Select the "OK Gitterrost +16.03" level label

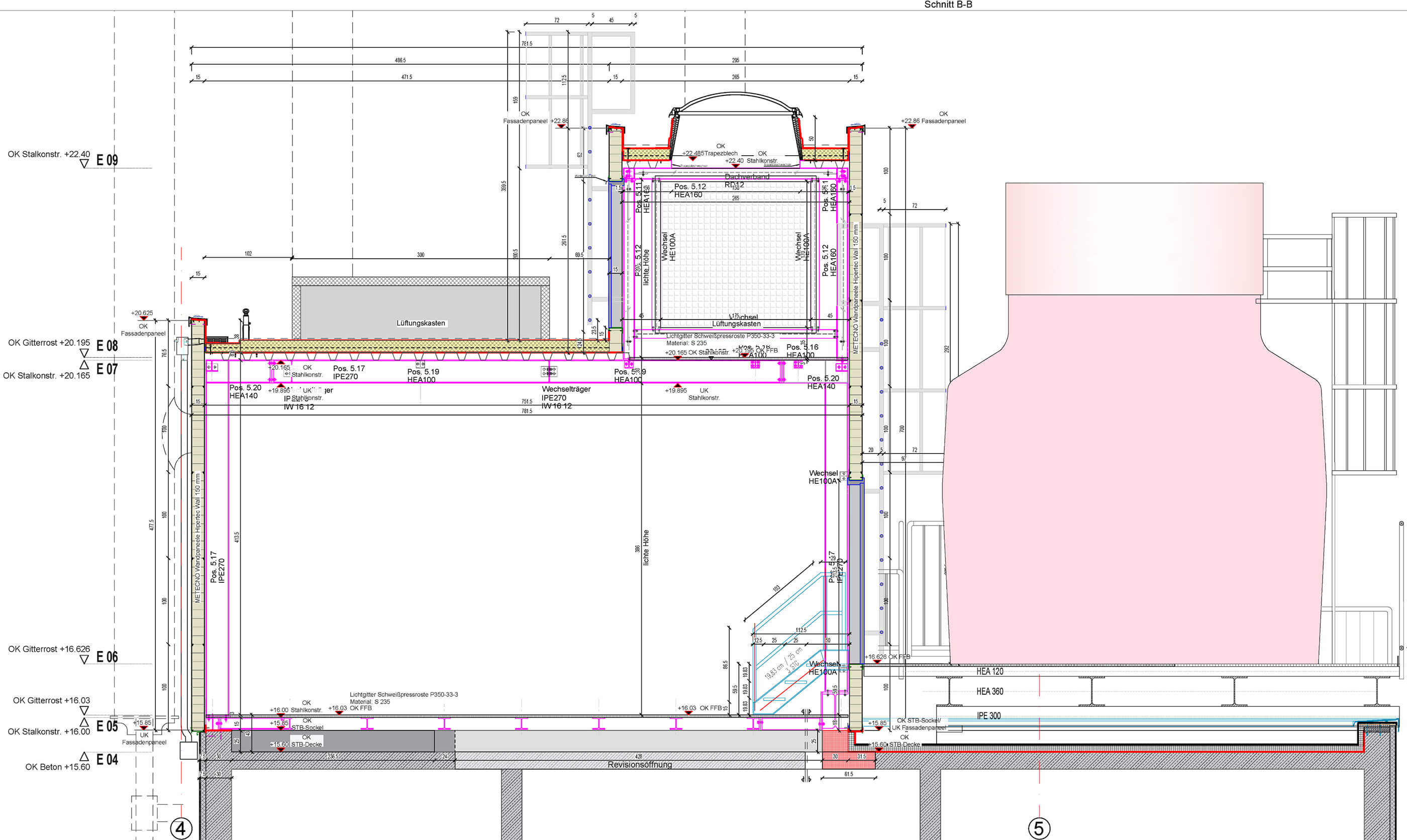point(51,700)
